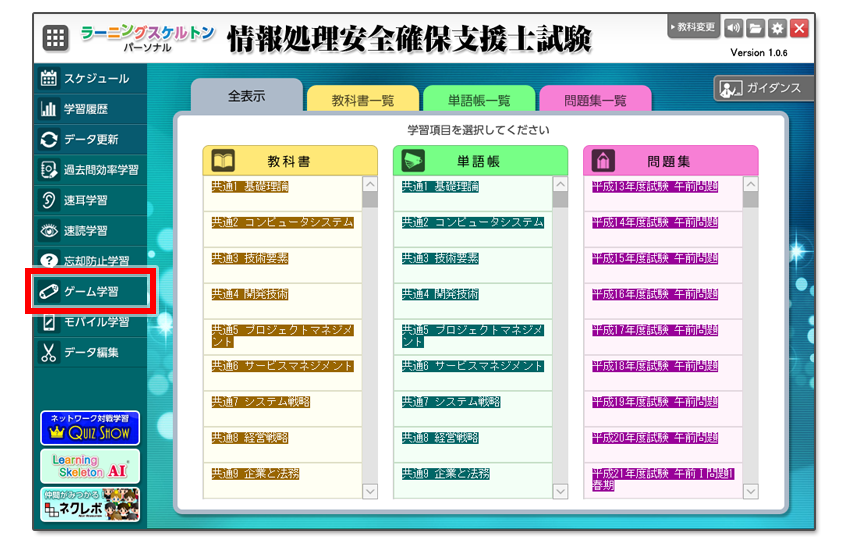848x544 pixels.
Task: Select 共通2 コンピュータシステム in 単語帳 list
Action: (473, 229)
